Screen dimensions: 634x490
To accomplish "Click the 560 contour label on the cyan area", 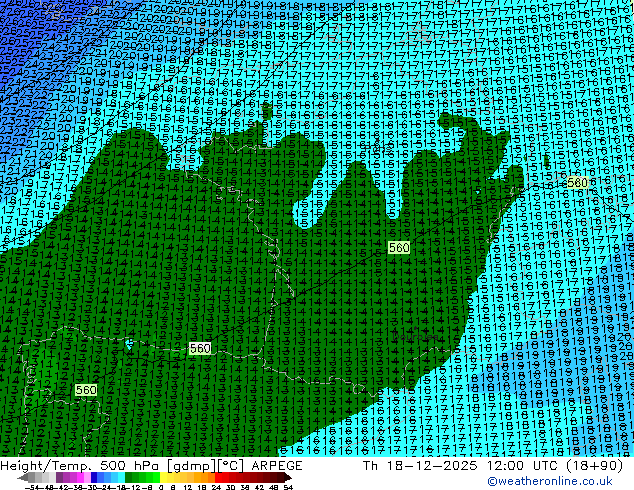I will [577, 183].
